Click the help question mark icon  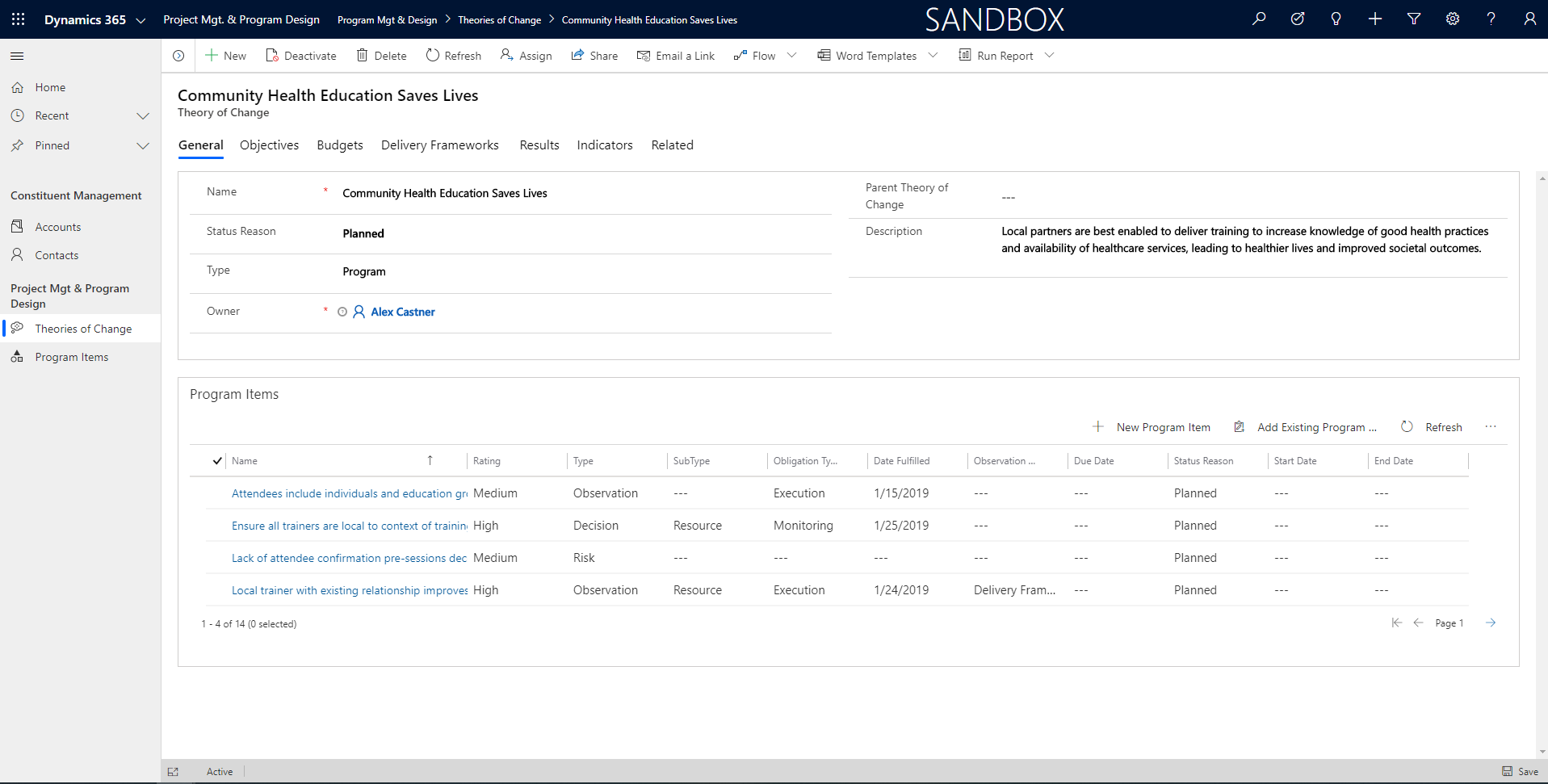click(1491, 19)
